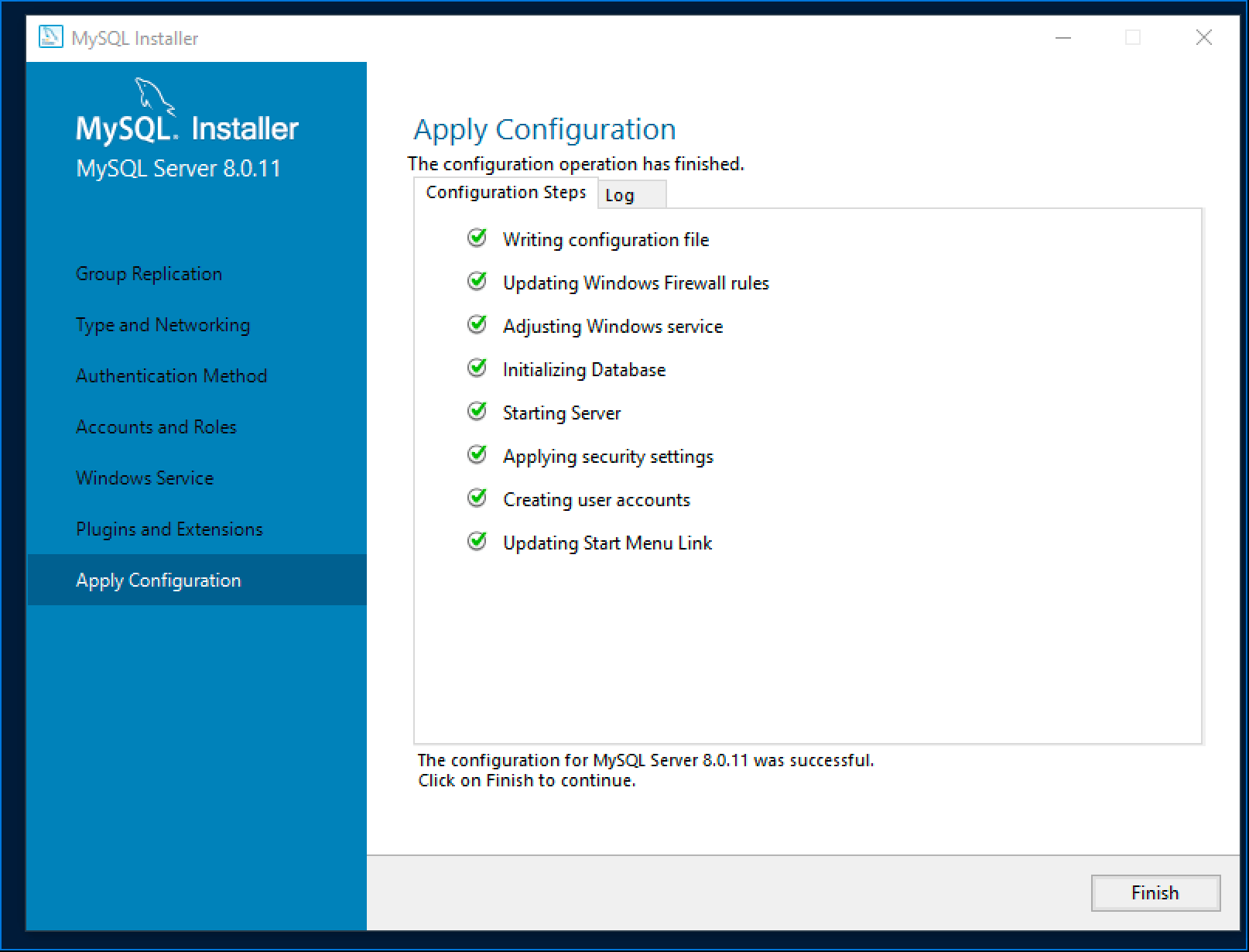Click the check icon next to Applying security settings
The image size is (1249, 952).
coord(477,455)
